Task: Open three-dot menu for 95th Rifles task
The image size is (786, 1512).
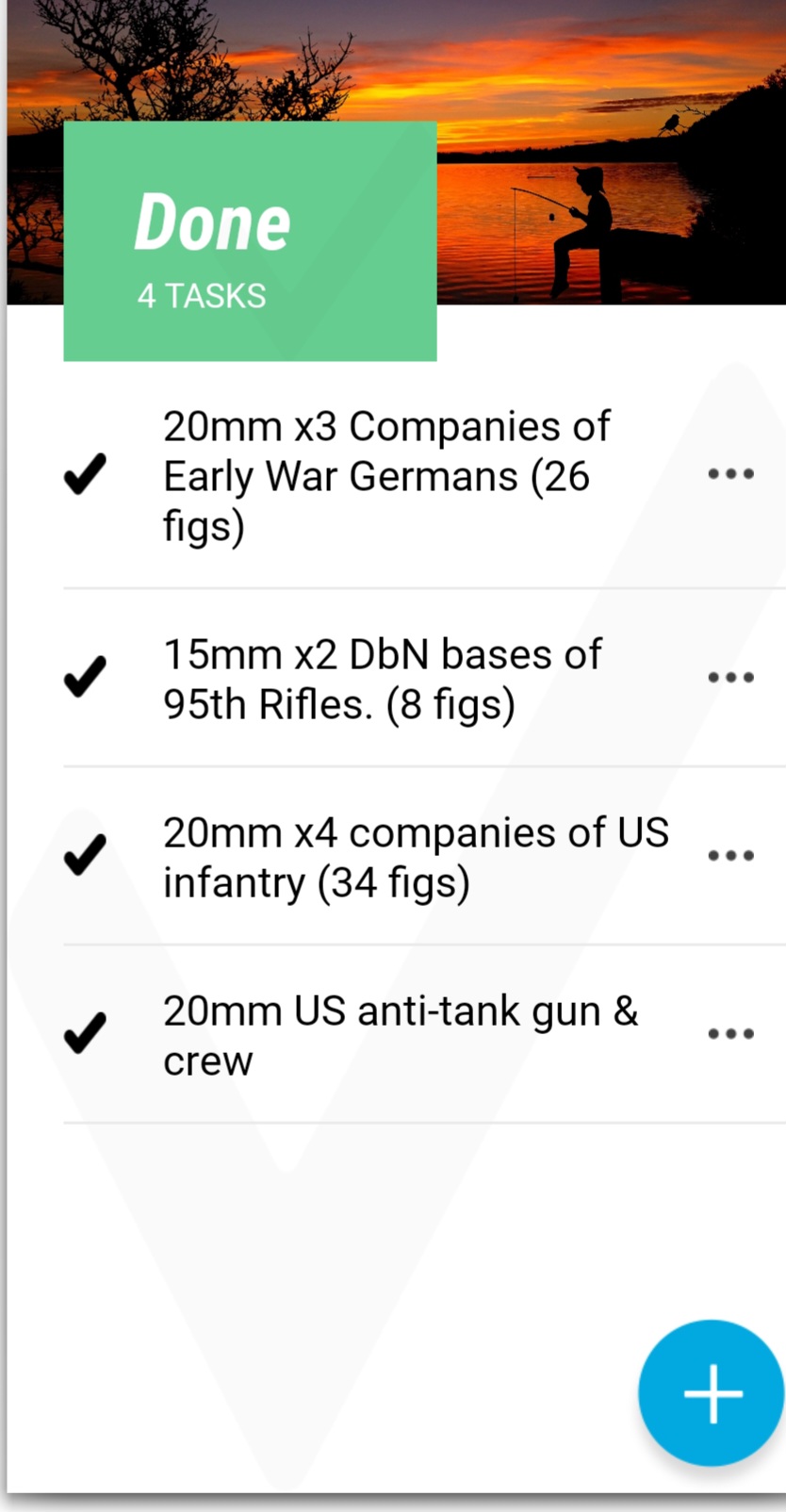Action: 731,678
